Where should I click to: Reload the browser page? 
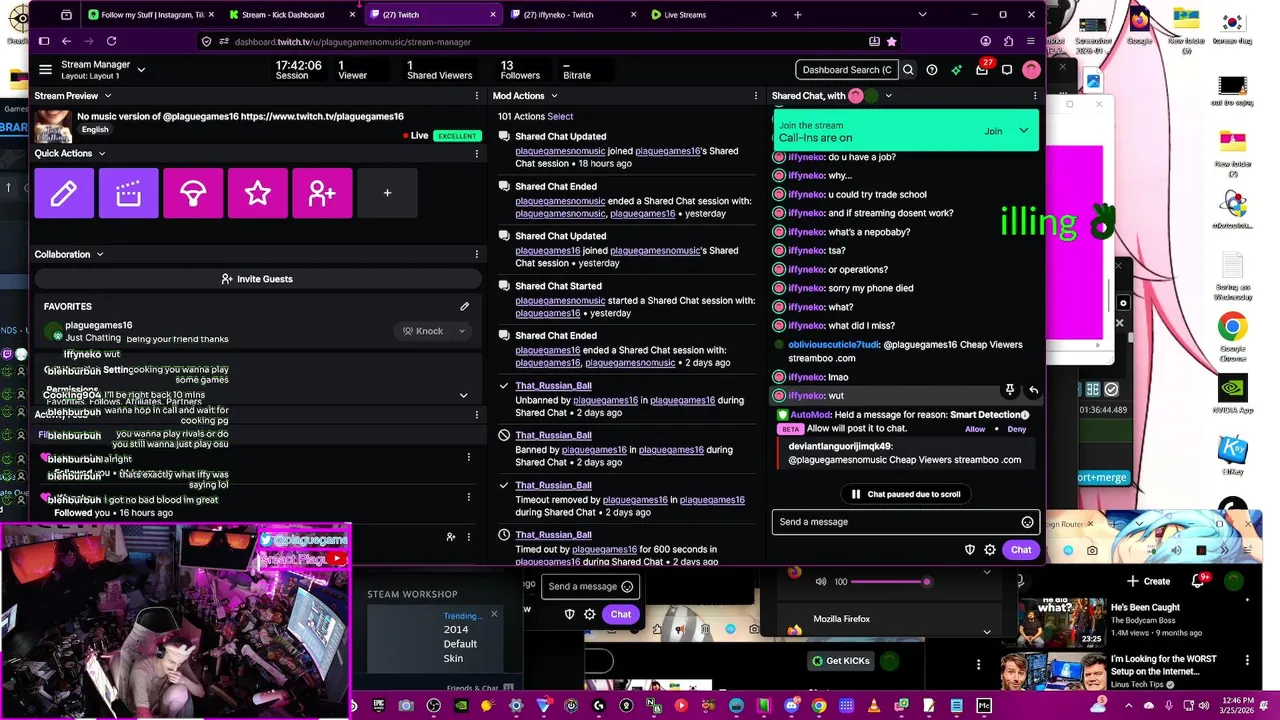[x=111, y=41]
